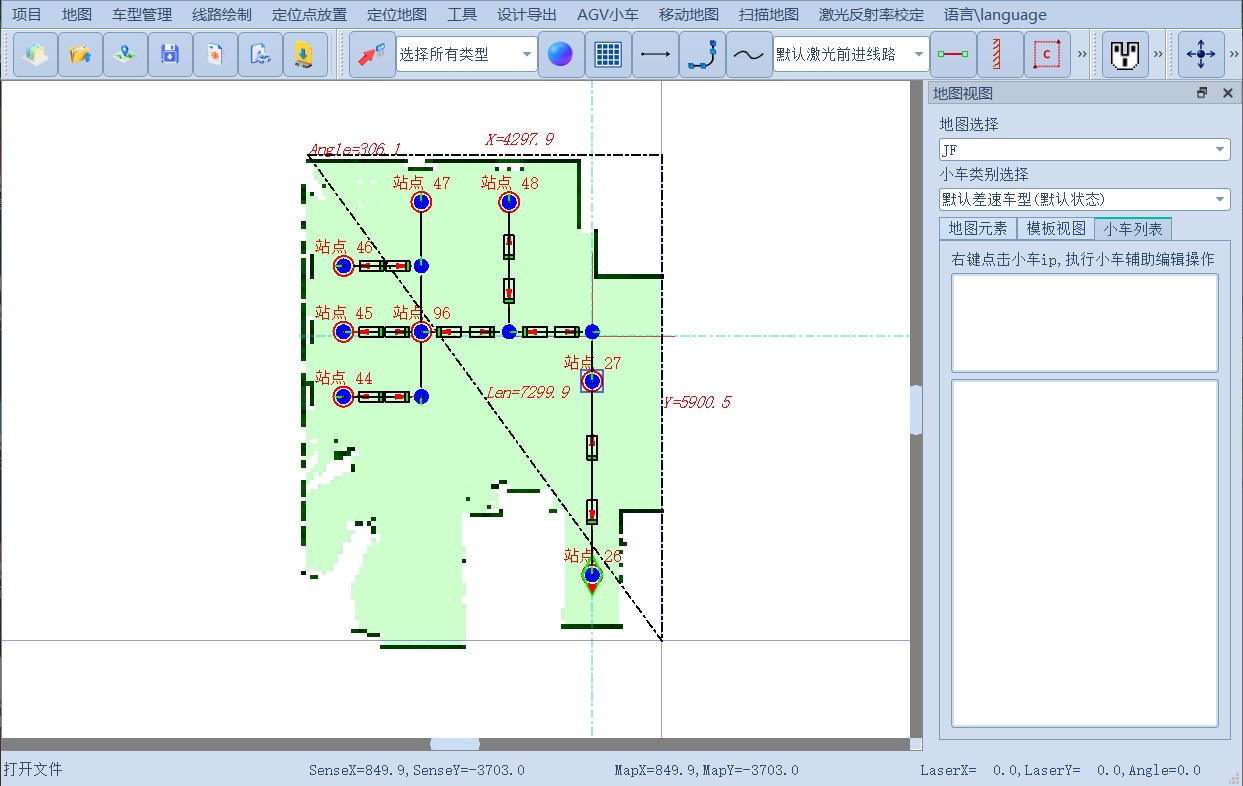Viewport: 1243px width, 786px height.
Task: Select the straight line arrow tool
Action: tap(655, 54)
